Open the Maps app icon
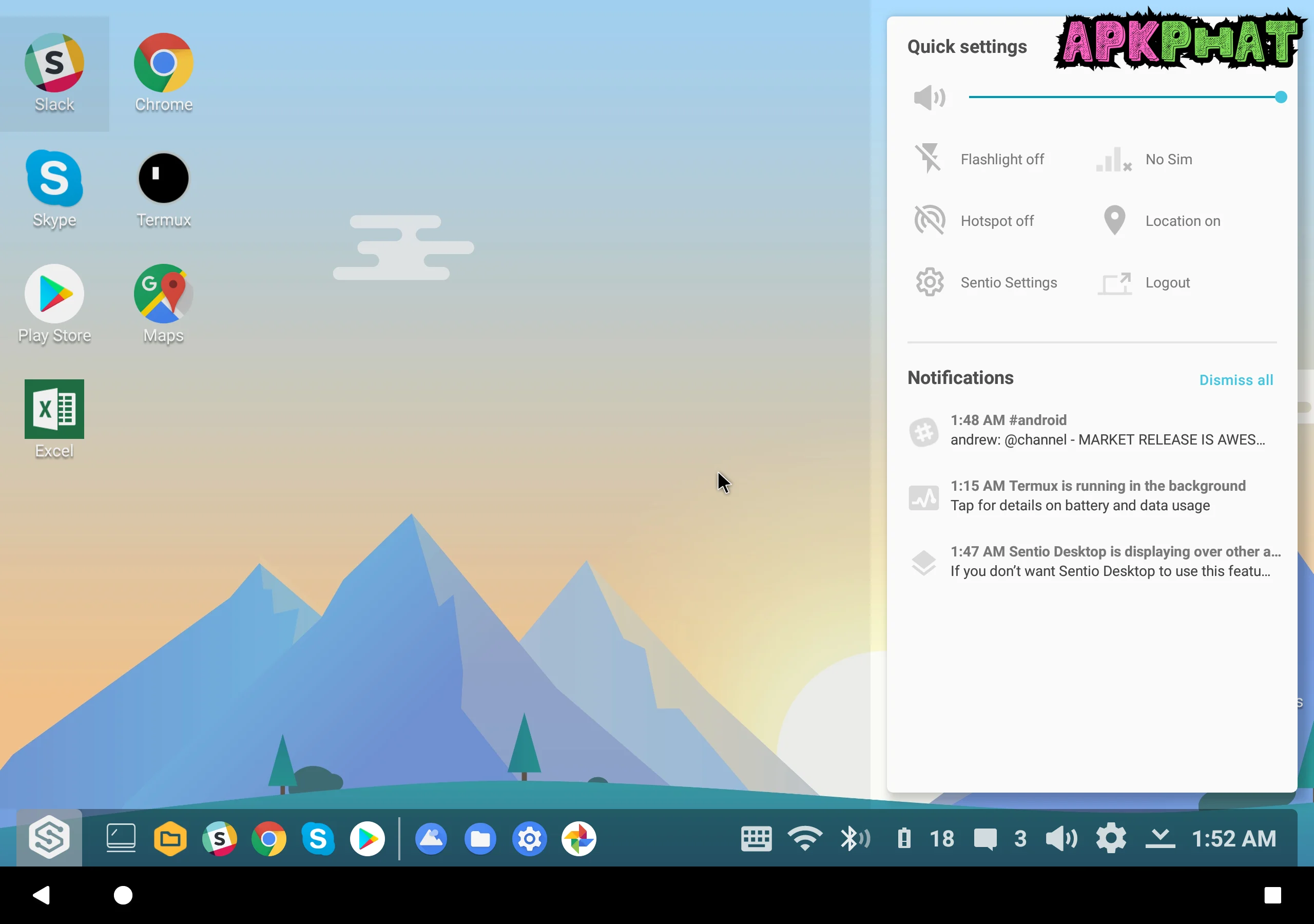The height and width of the screenshot is (924, 1314). (164, 294)
